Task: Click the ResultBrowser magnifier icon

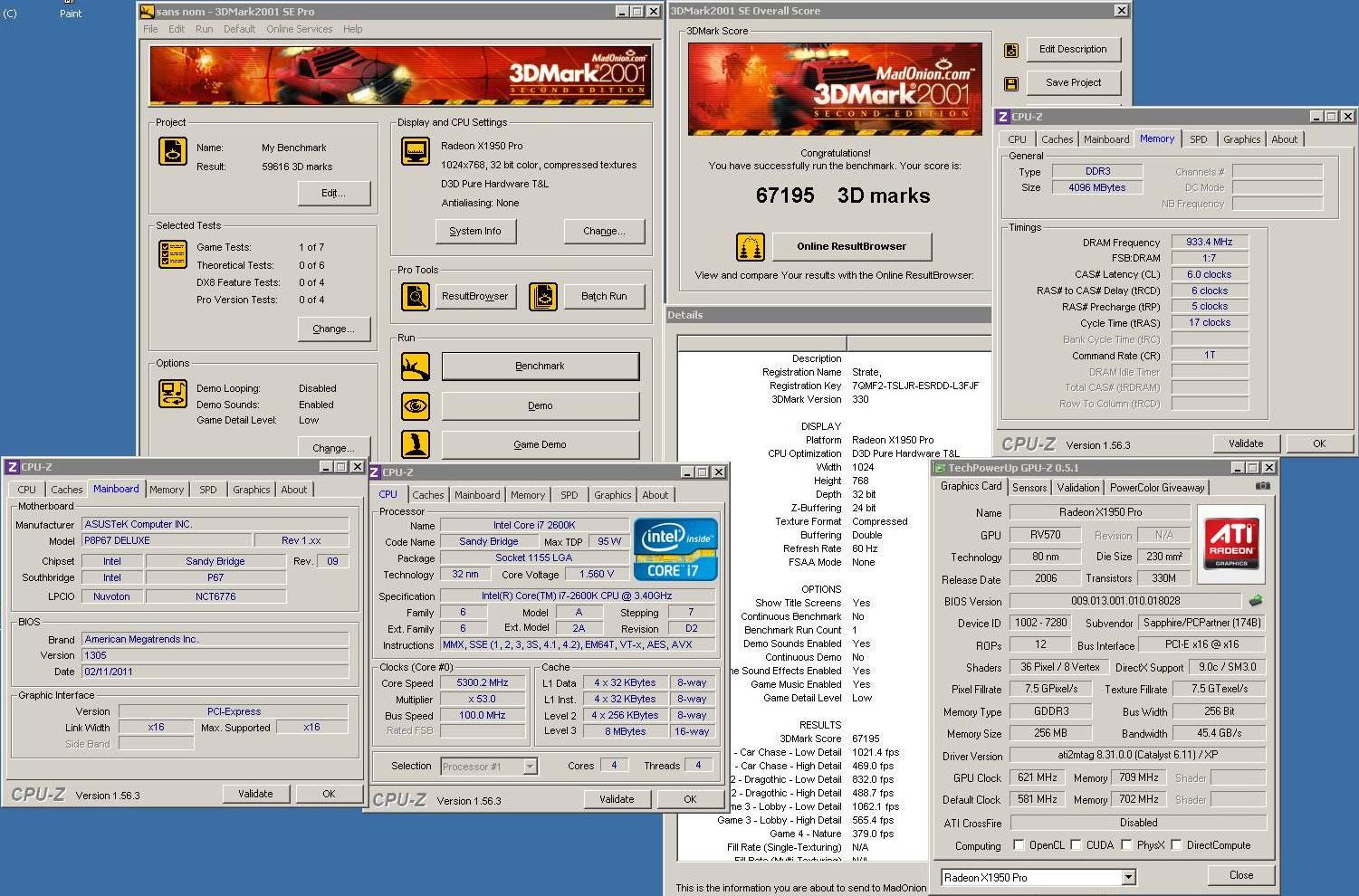Action: 416,296
